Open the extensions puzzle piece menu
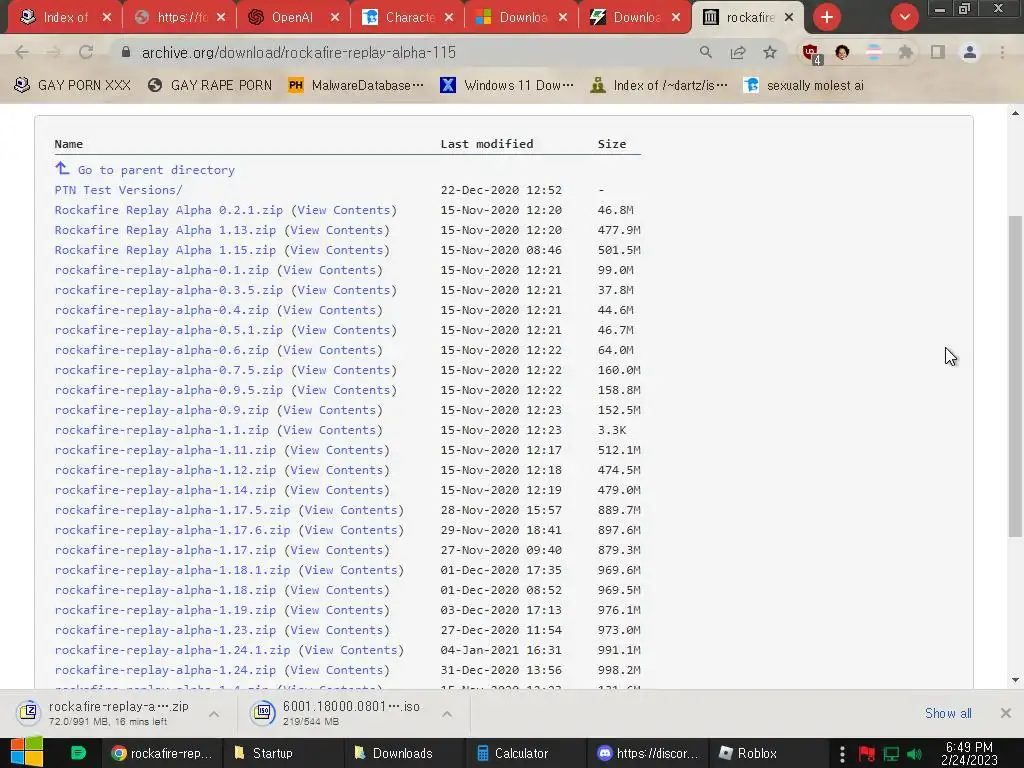1024x768 pixels. click(x=905, y=52)
